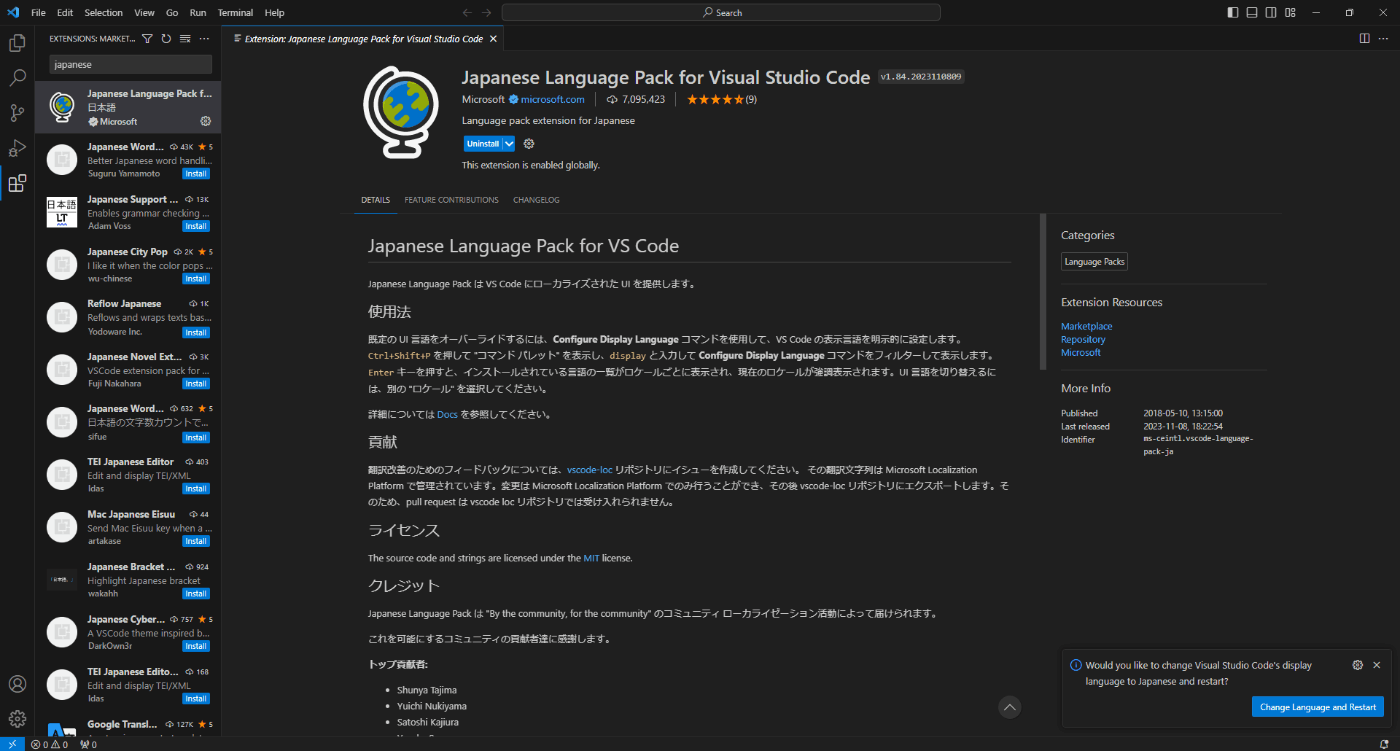Open gear for Japanese Language Pack list item
Image resolution: width=1400 pixels, height=751 pixels.
click(206, 121)
